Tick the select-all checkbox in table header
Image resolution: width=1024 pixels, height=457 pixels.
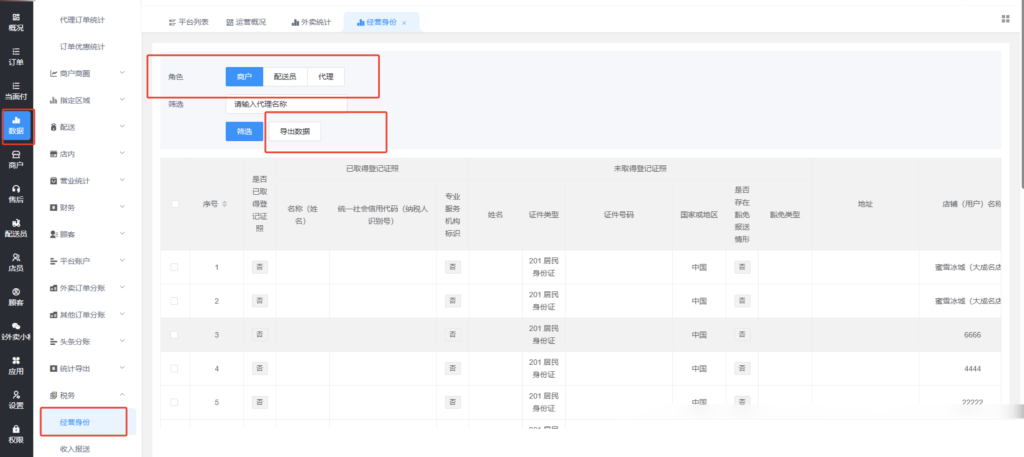pos(175,204)
